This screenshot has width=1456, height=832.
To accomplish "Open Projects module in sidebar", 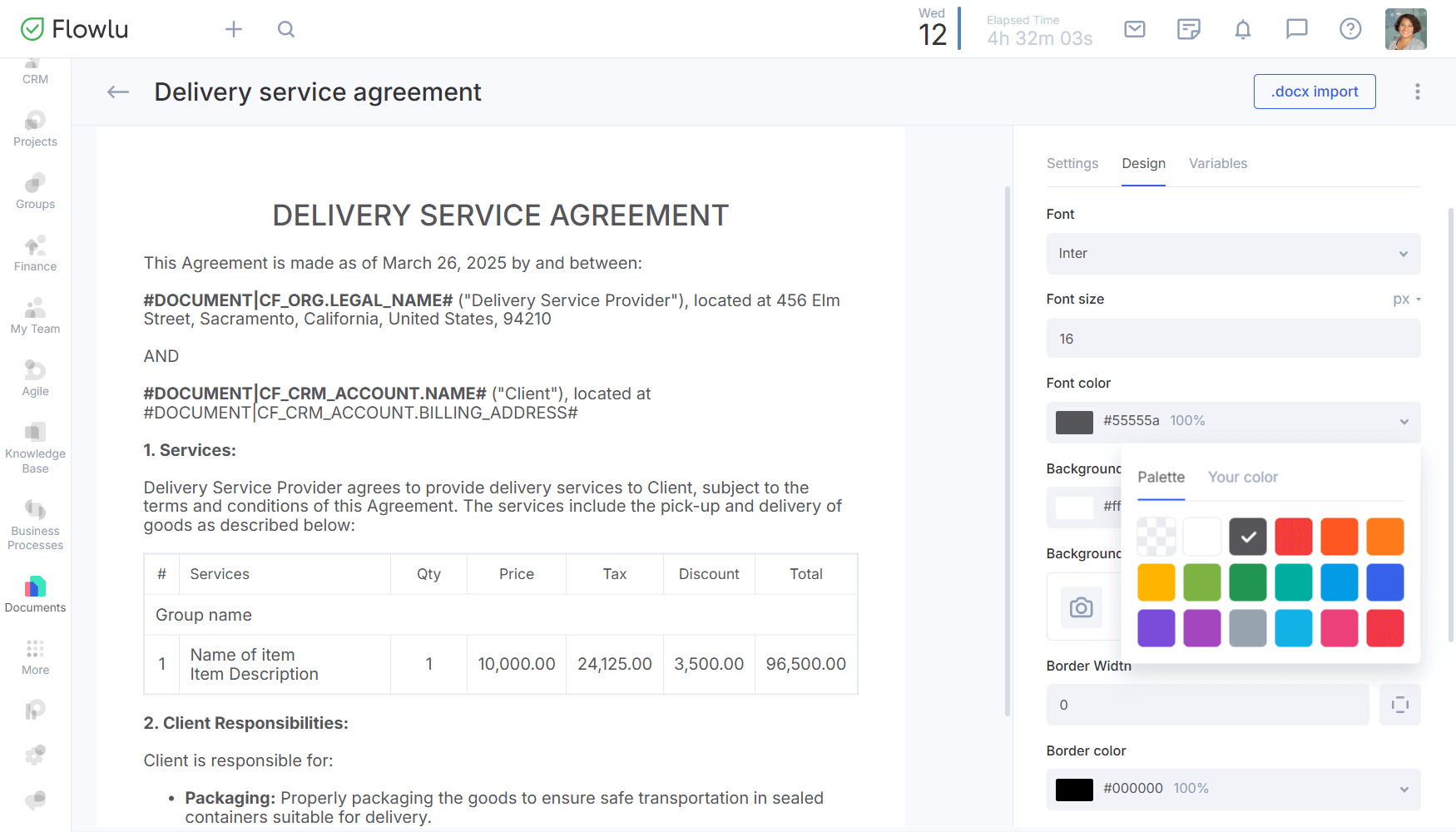I will 35,129.
